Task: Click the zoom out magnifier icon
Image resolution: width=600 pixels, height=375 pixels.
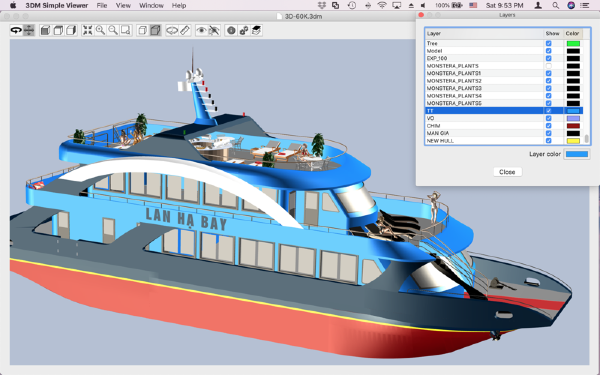Action: point(113,30)
